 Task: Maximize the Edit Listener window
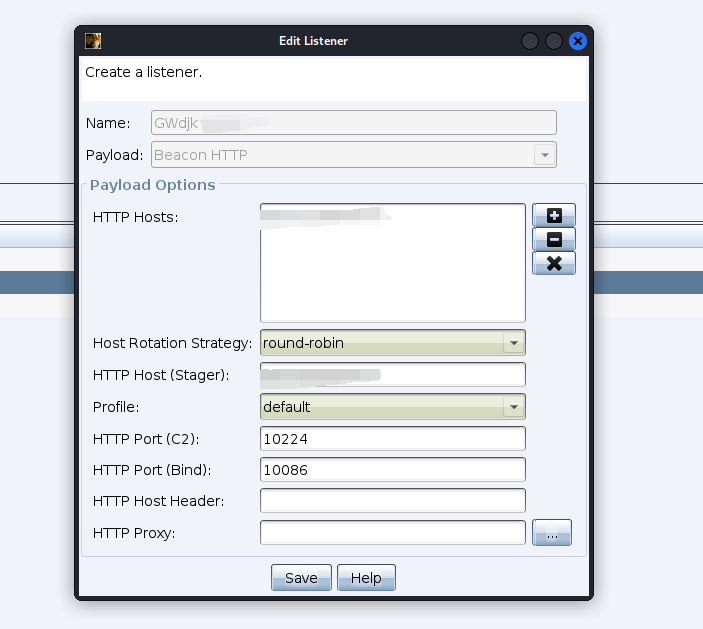coord(554,41)
